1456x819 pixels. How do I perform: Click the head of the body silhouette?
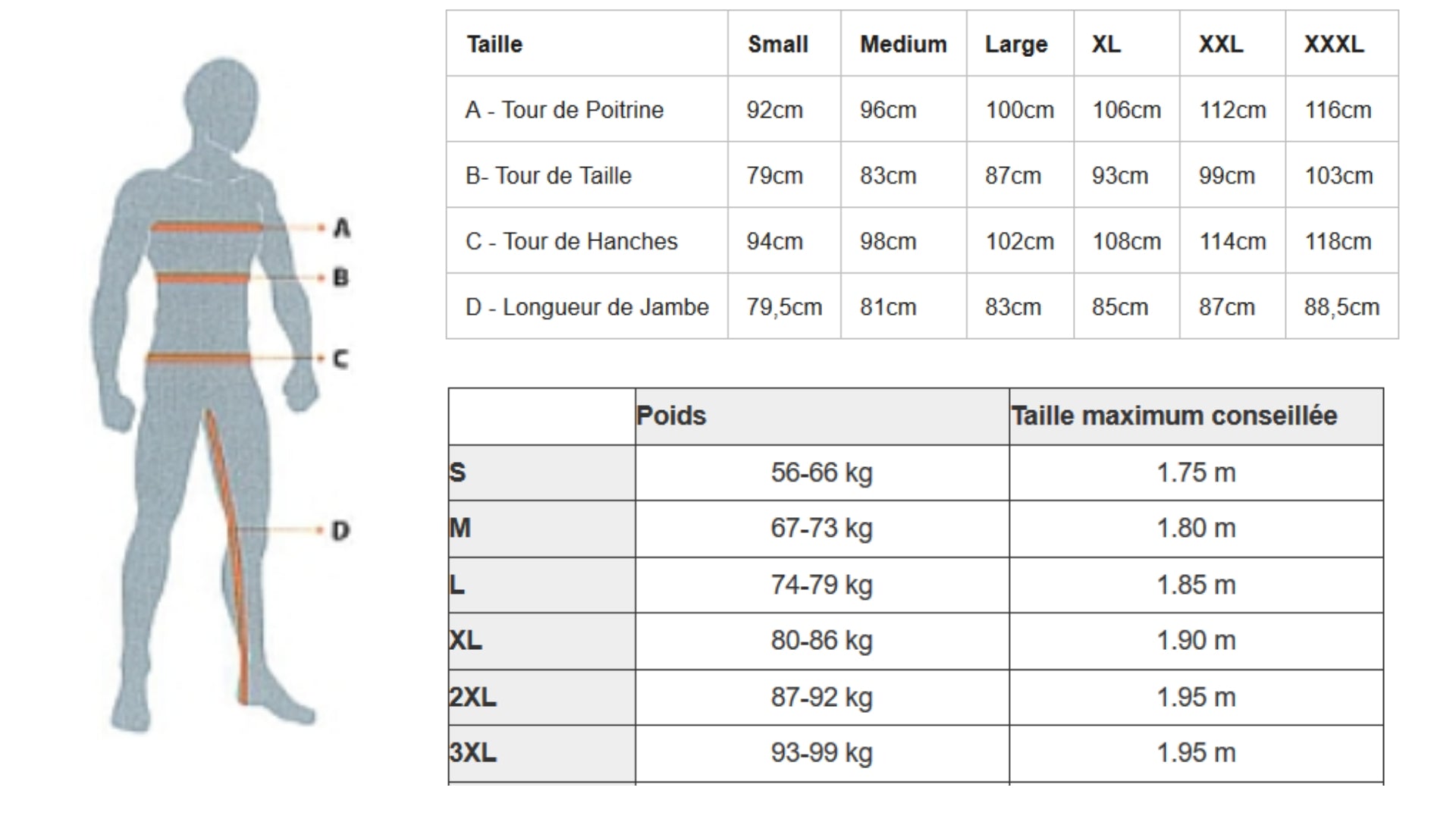222,102
